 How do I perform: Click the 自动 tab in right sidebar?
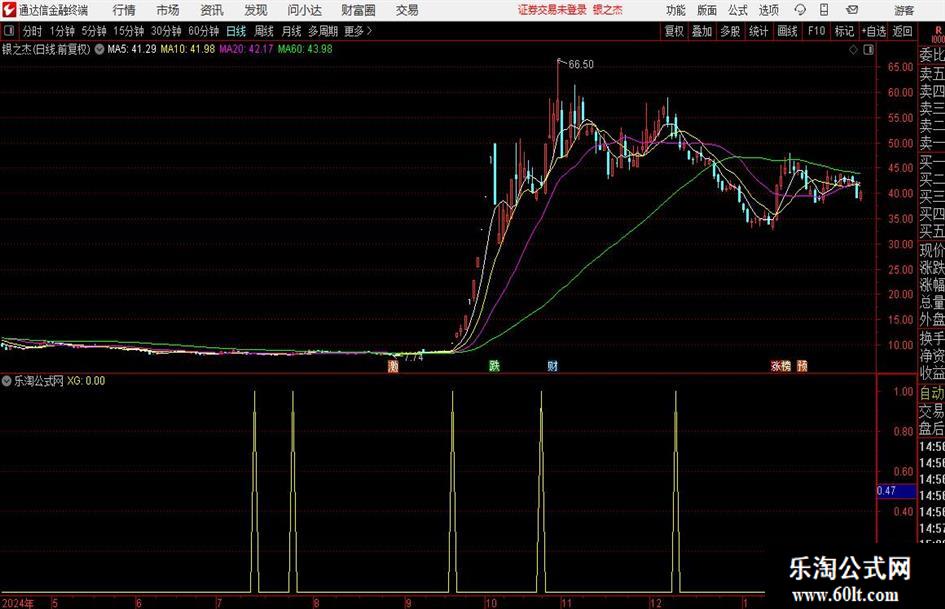(x=932, y=393)
